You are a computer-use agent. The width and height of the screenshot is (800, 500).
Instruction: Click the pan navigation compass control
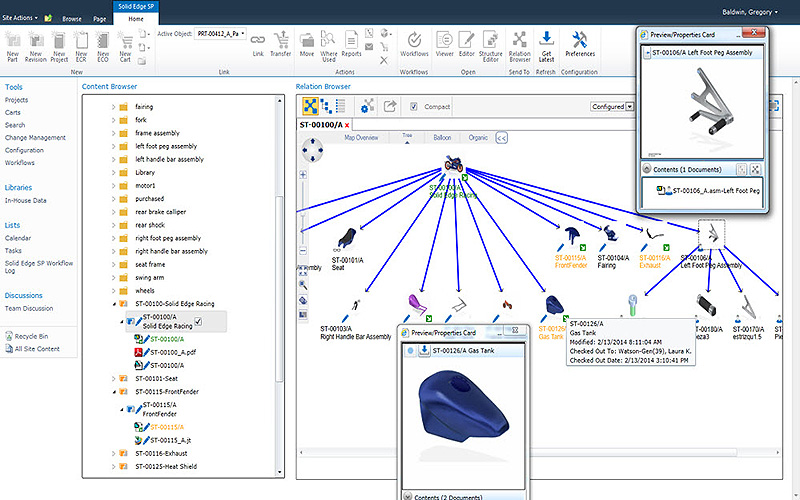coord(312,151)
